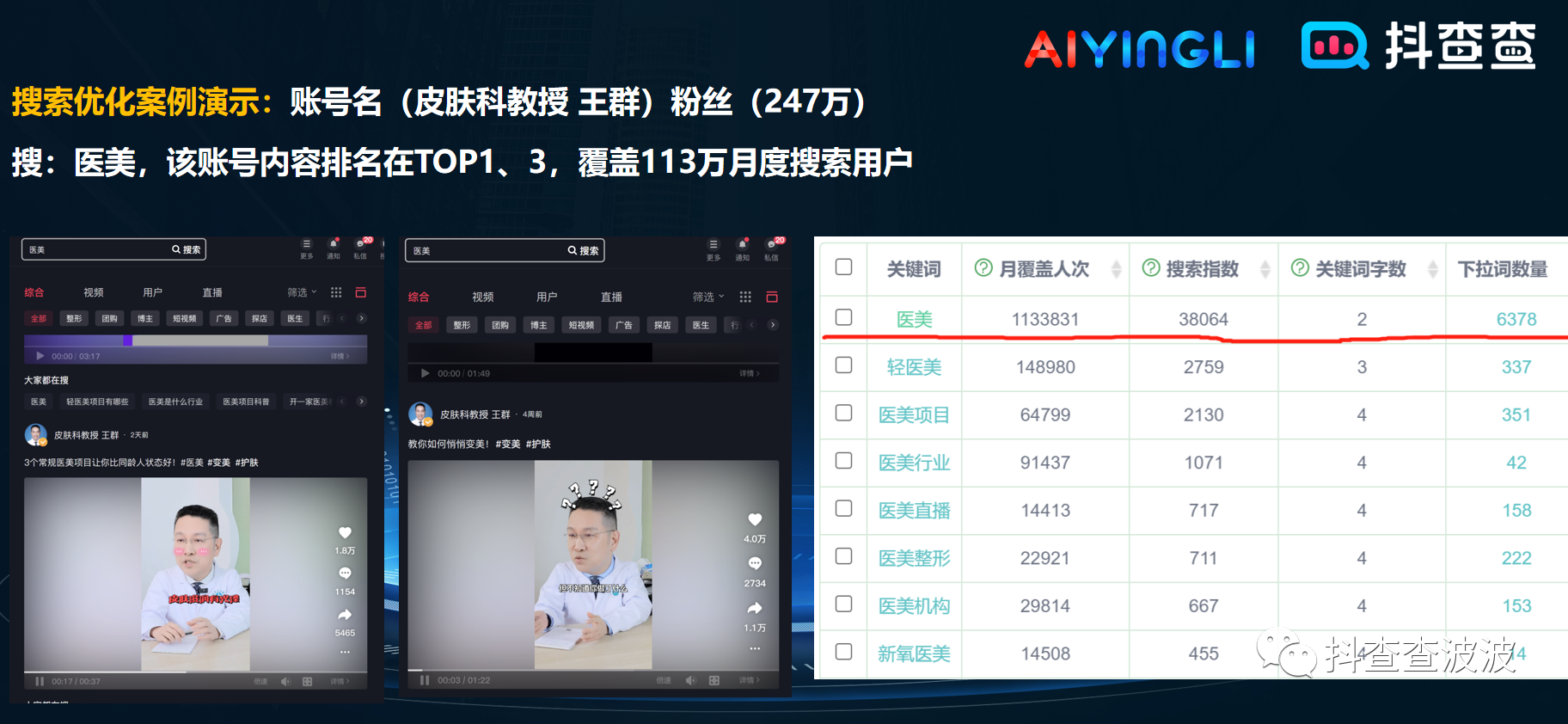This screenshot has width=1568, height=724.
Task: Check the box for 医美整形 row
Action: pos(844,556)
